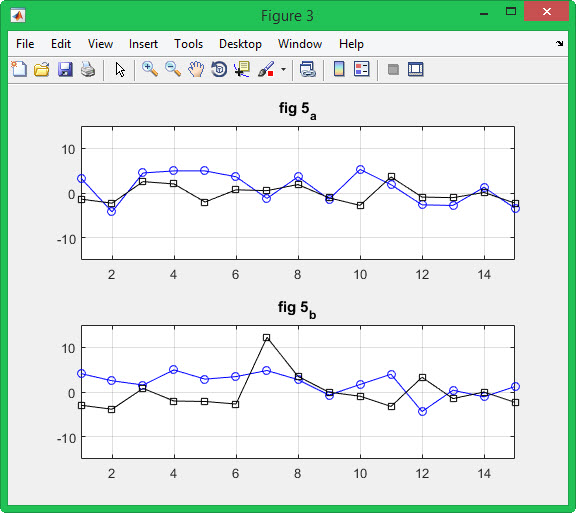This screenshot has height=513, width=576.
Task: Hide Plot Tools with gray square icon
Action: pos(393,69)
